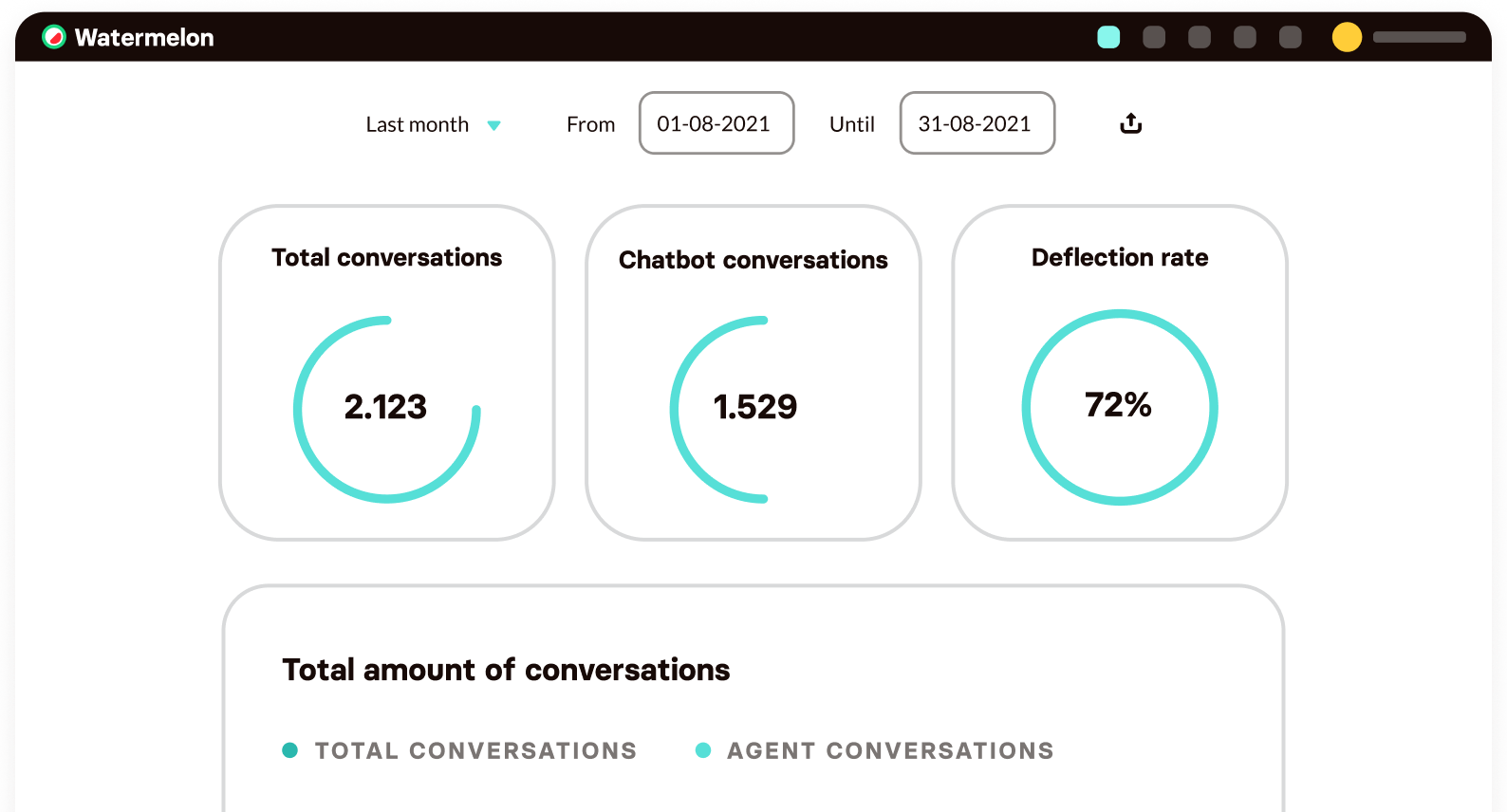Open the From date picker
Viewport: 1507px width, 812px height.
click(716, 123)
